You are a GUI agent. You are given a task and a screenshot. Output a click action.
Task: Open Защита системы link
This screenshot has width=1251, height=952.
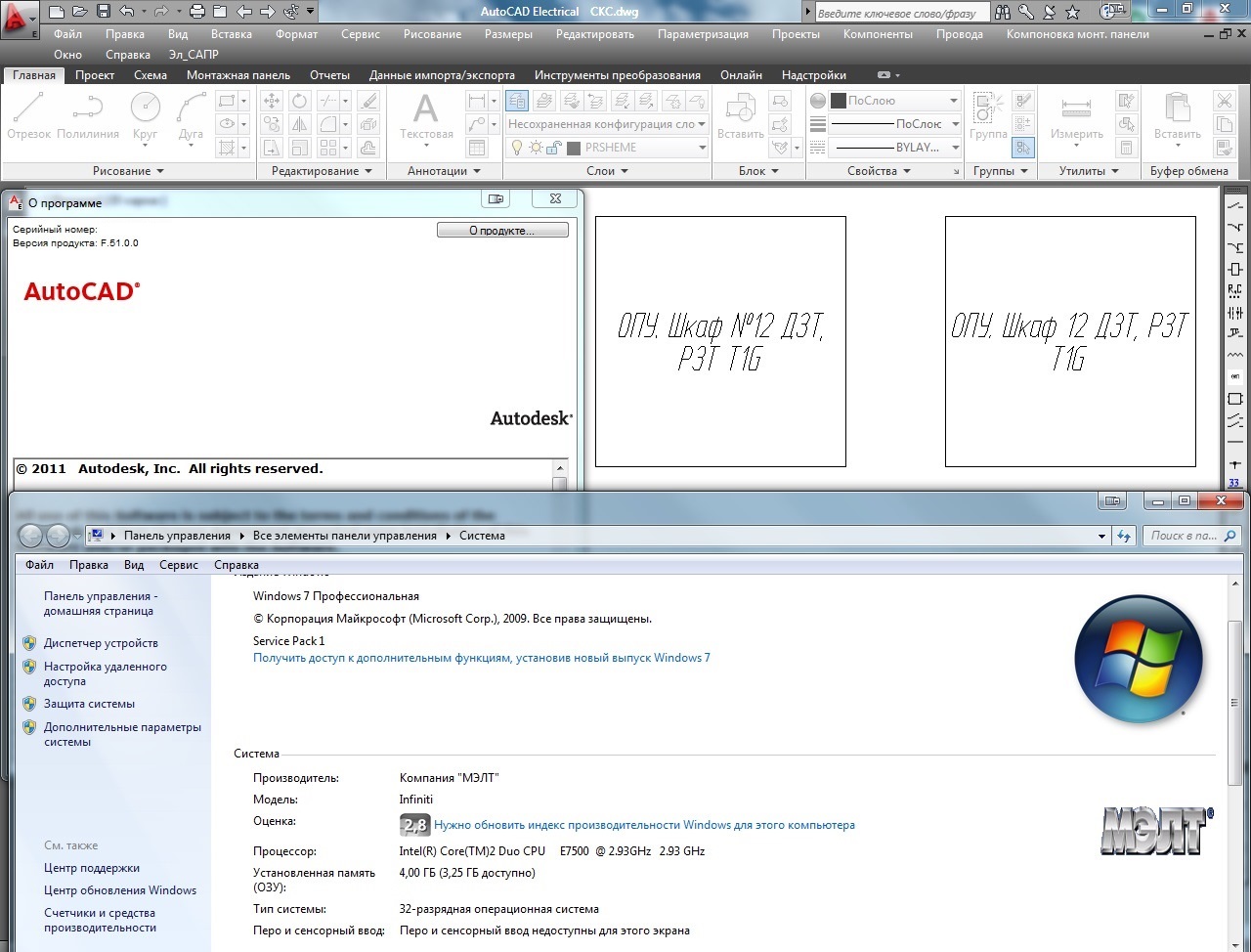(89, 704)
